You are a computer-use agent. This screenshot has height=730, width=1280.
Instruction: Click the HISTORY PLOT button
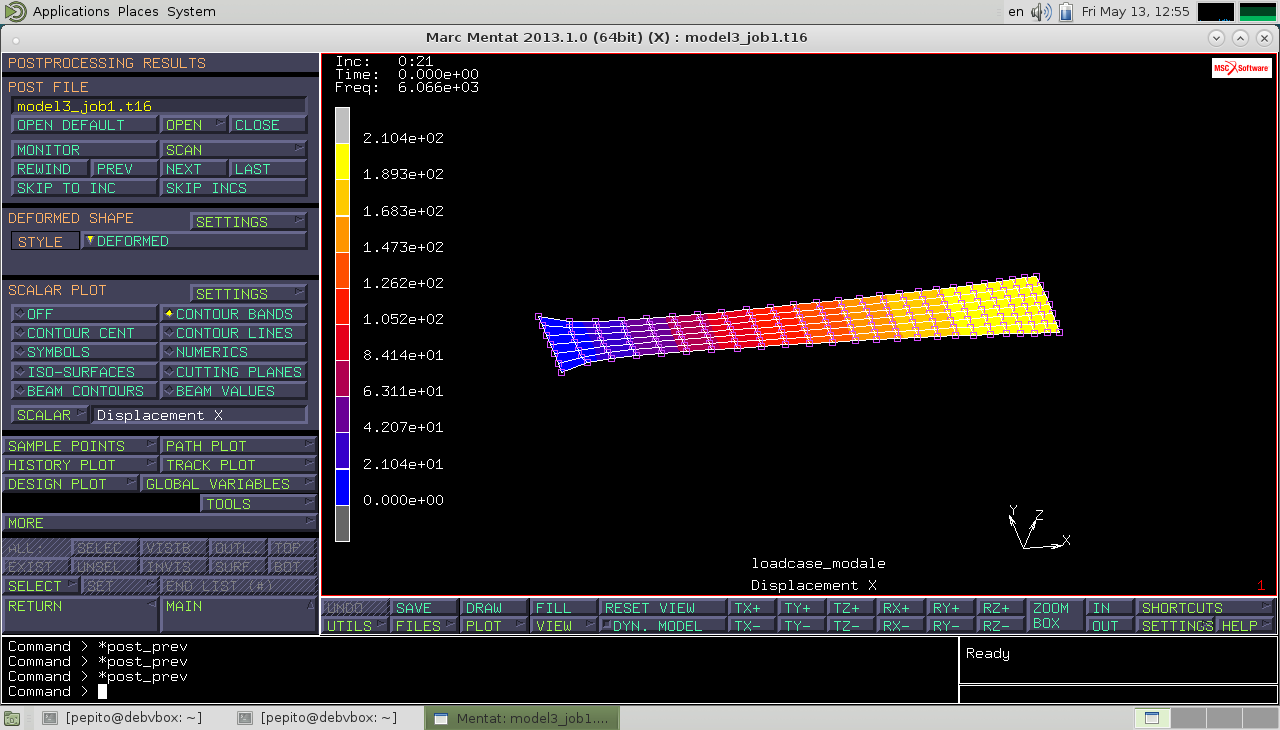[x=80, y=465]
